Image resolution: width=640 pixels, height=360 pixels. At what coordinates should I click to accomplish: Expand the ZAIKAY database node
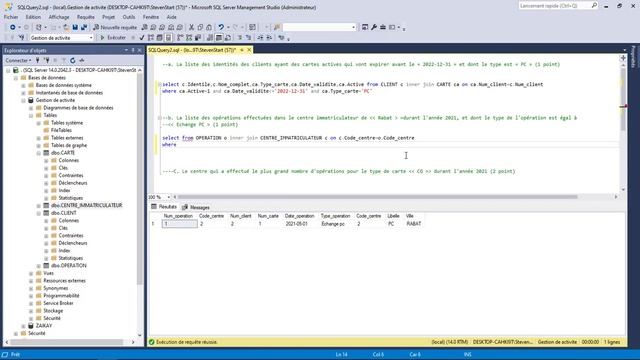pos(23,326)
